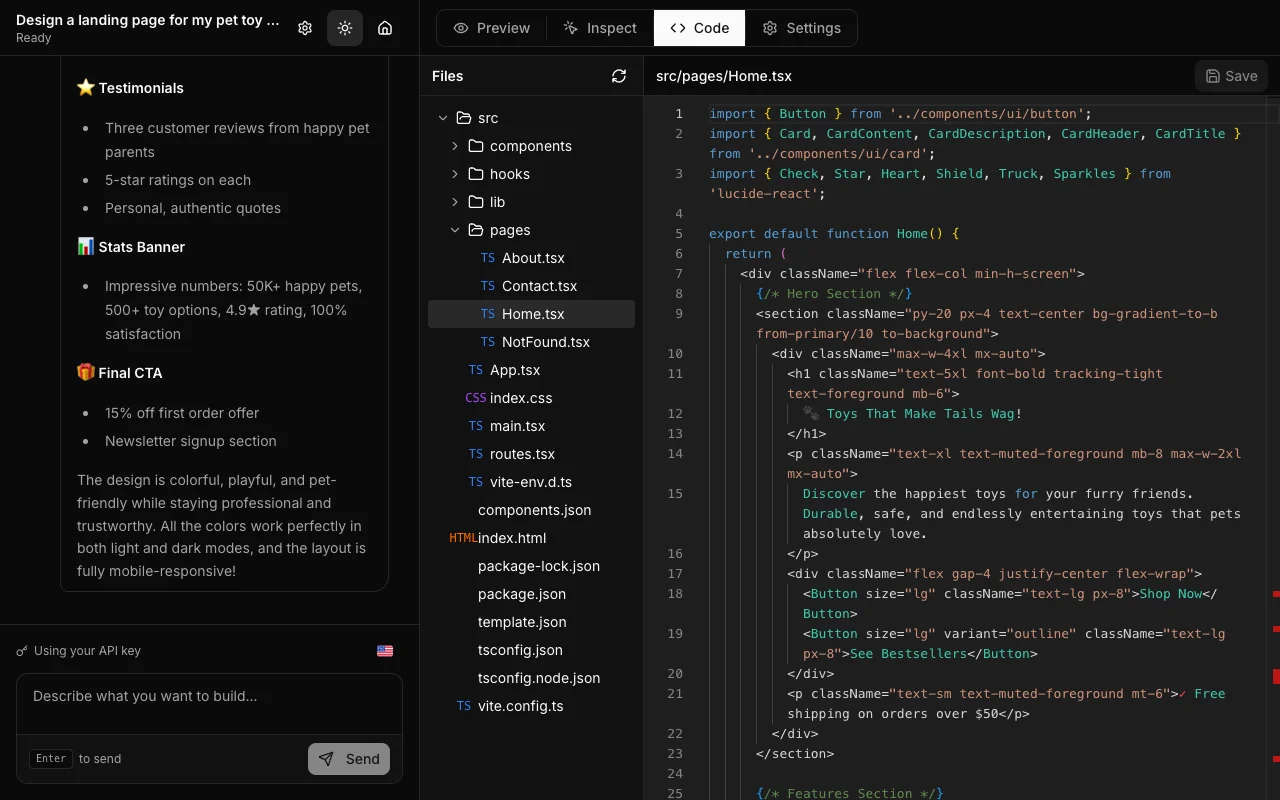
Task: Open tsconfig.json file
Action: [531, 650]
